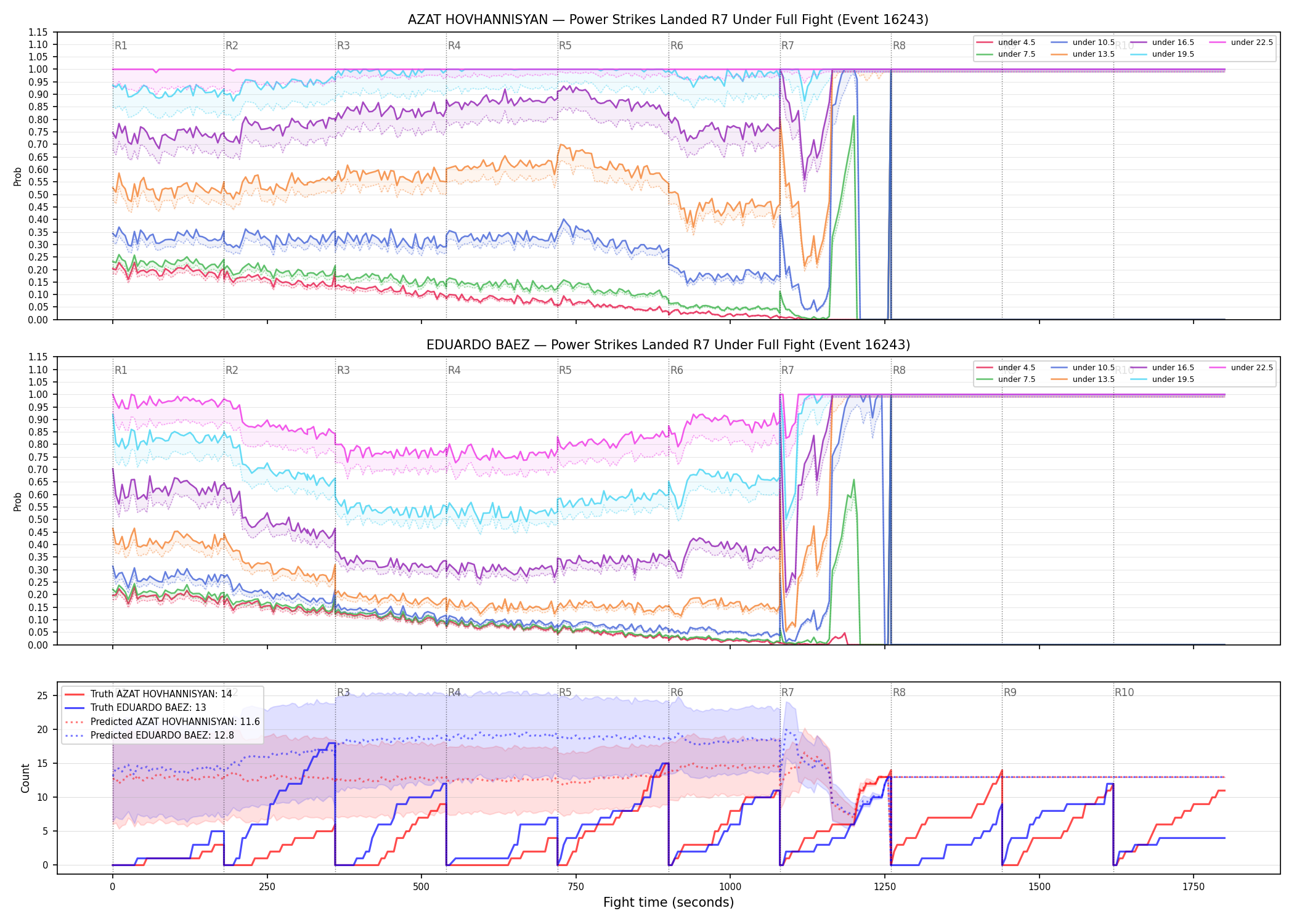Click the 'Count' y-axis label
Viewport: 1294px width, 924px height.
point(25,779)
